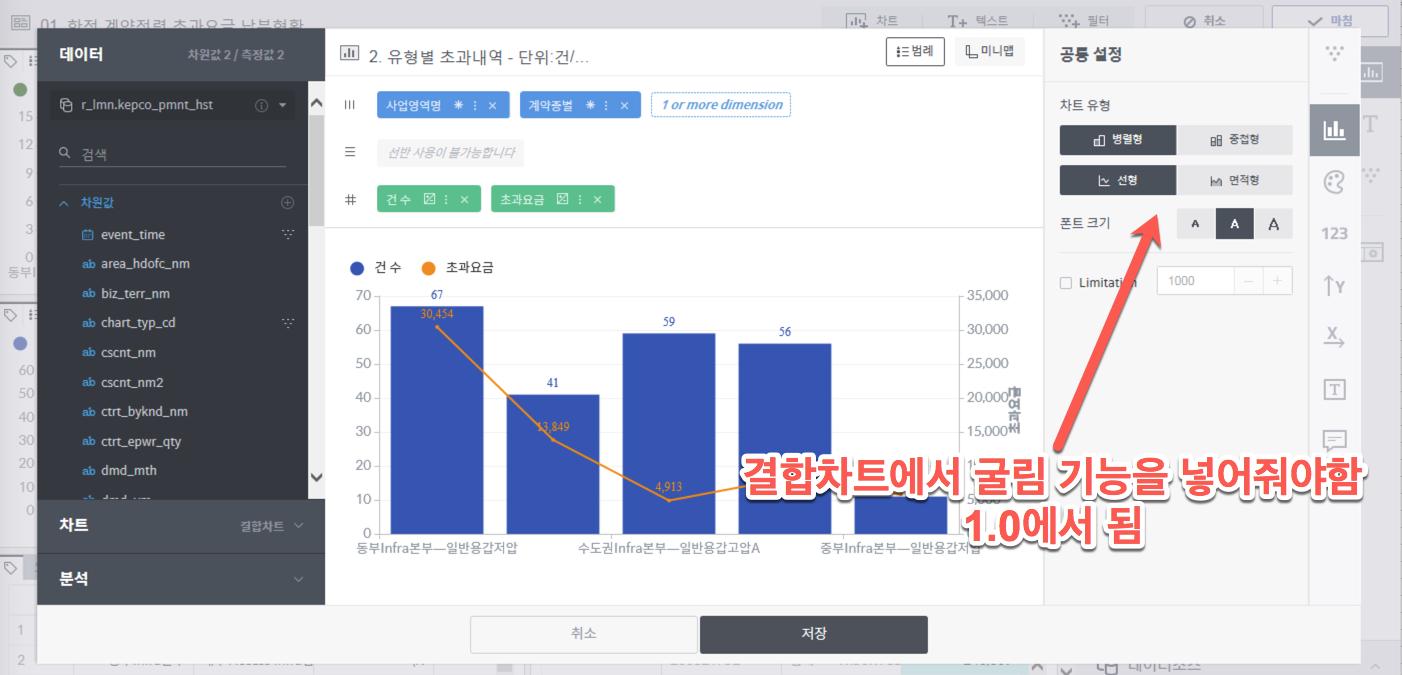Open more options on 사업영역명 chip
This screenshot has height=675, width=1402.
pos(475,105)
